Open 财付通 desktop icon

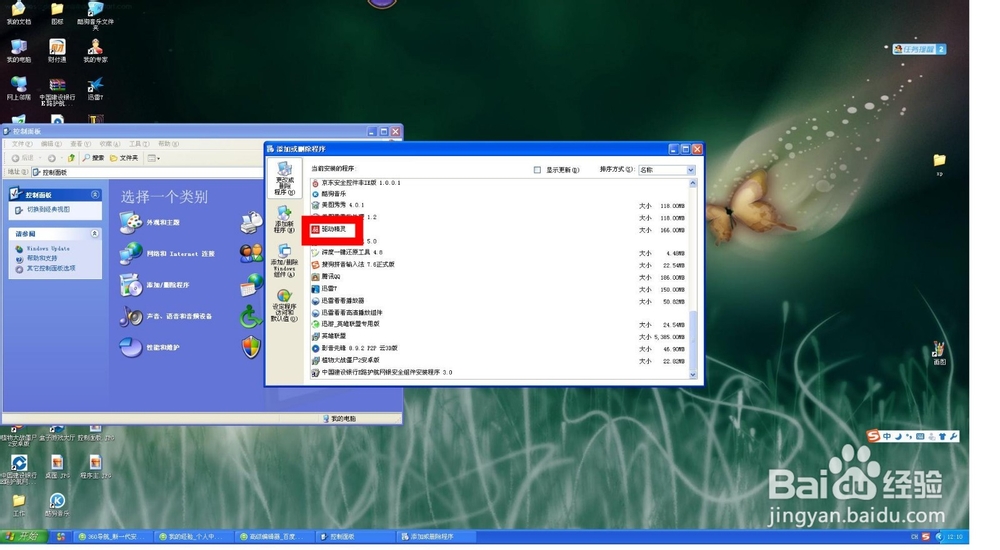click(x=57, y=50)
